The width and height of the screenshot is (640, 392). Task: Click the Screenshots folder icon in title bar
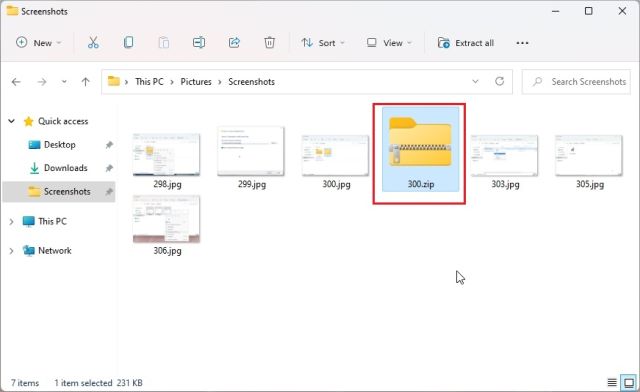click(12, 11)
